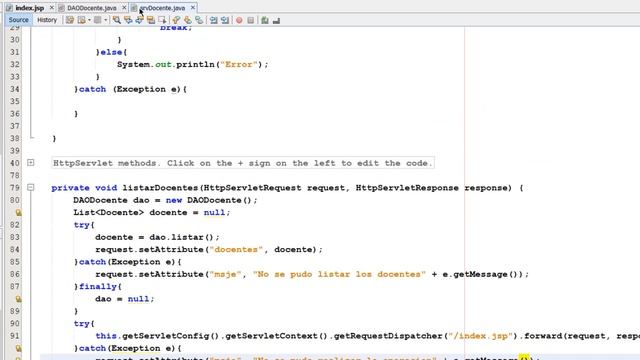Image resolution: width=640 pixels, height=360 pixels.
Task: Click the hint bulb on line 81
Action: (x=18, y=212)
